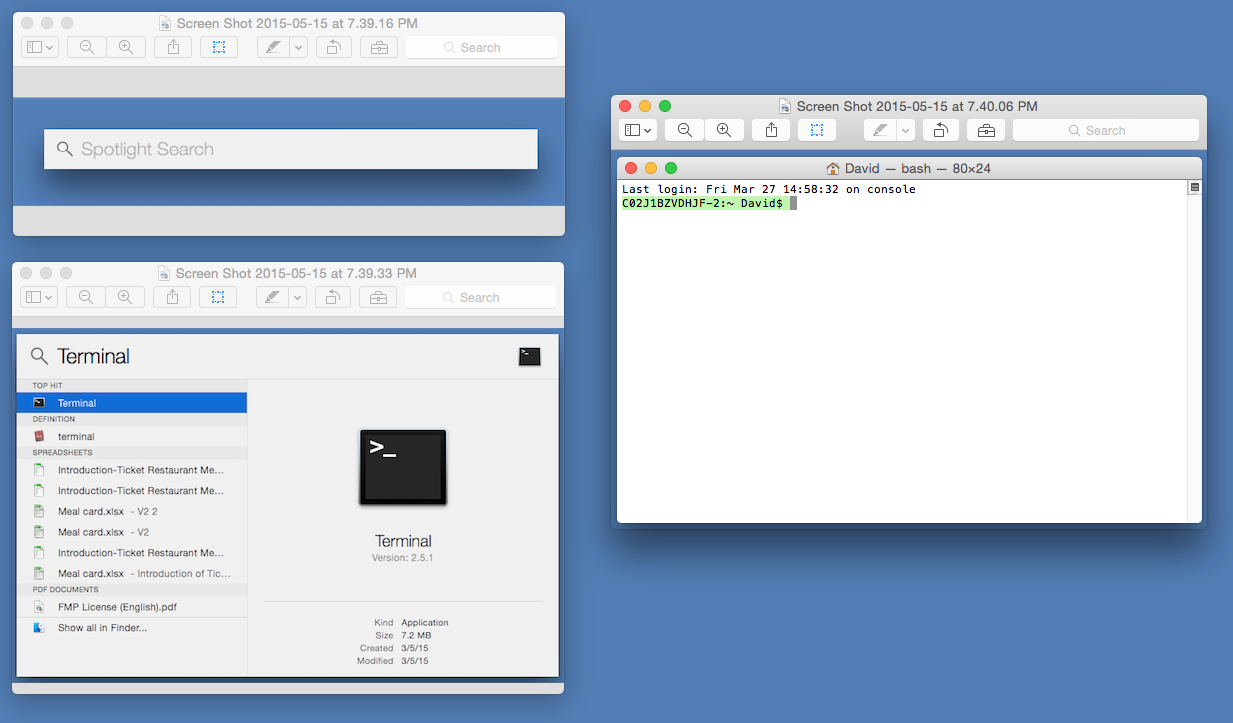Viewport: 1233px width, 723px height.
Task: Click "Show all in Finder..."
Action: click(x=102, y=628)
